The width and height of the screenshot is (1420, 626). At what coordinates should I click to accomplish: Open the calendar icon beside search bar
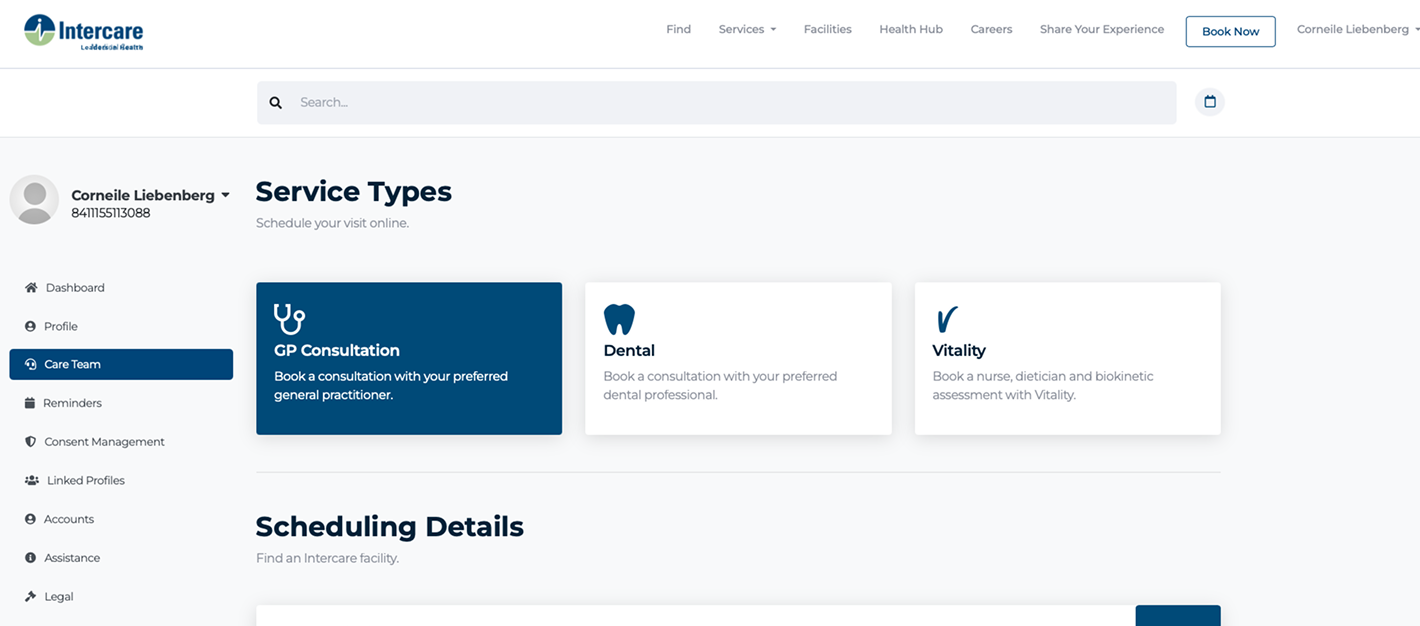(1210, 102)
